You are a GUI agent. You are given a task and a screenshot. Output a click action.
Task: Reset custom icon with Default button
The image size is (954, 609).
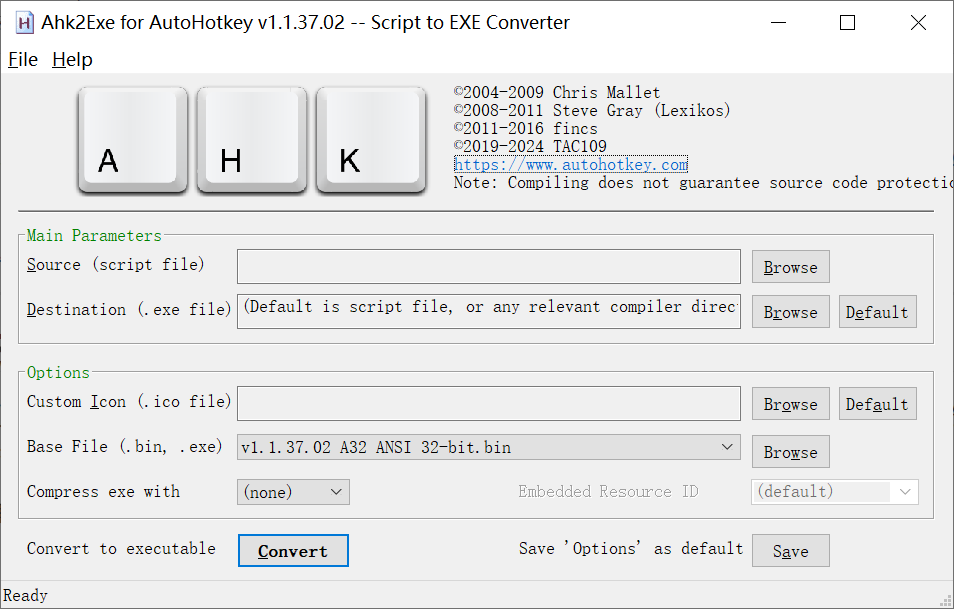pos(877,404)
